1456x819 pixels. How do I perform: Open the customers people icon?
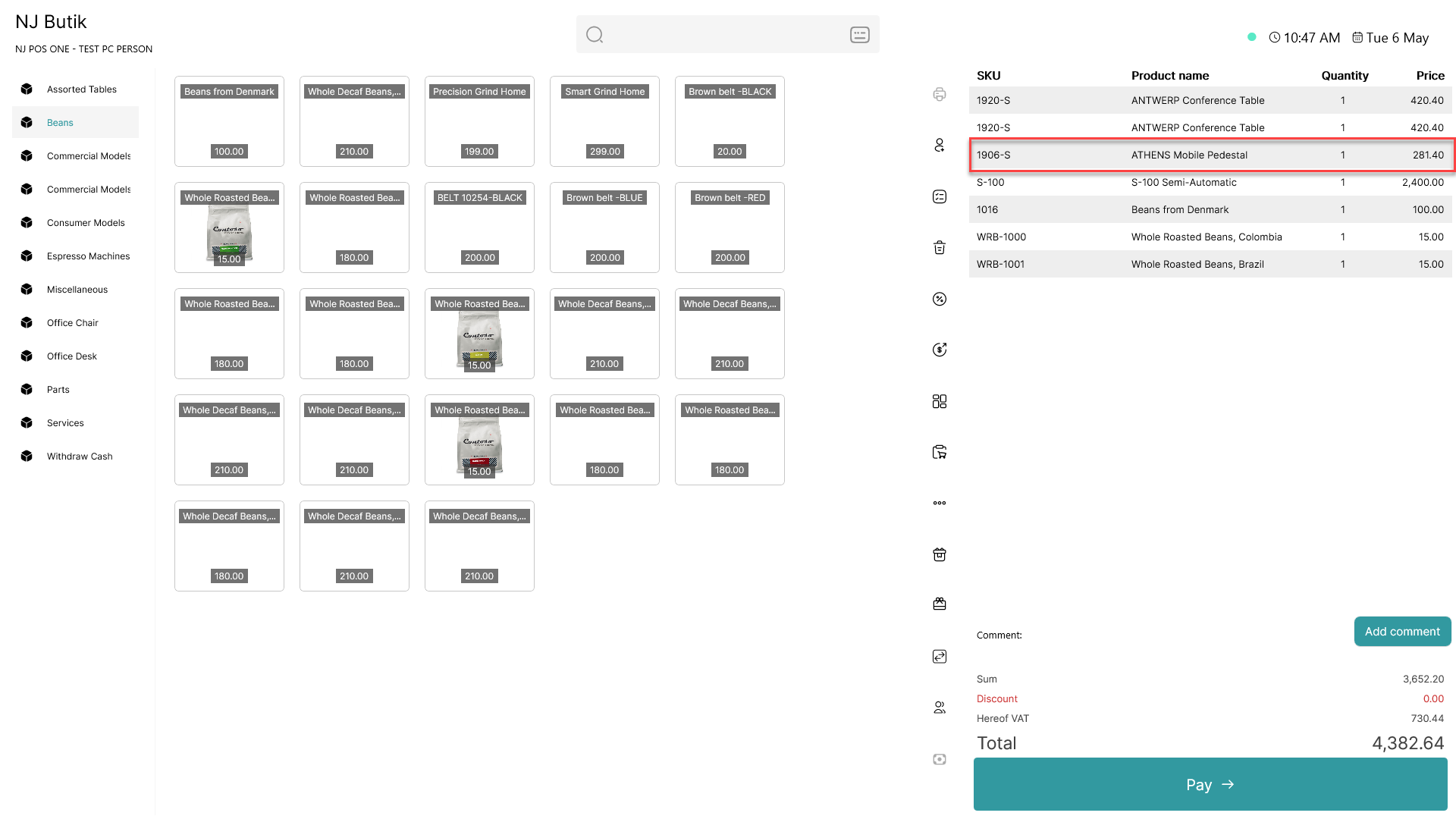(x=940, y=708)
